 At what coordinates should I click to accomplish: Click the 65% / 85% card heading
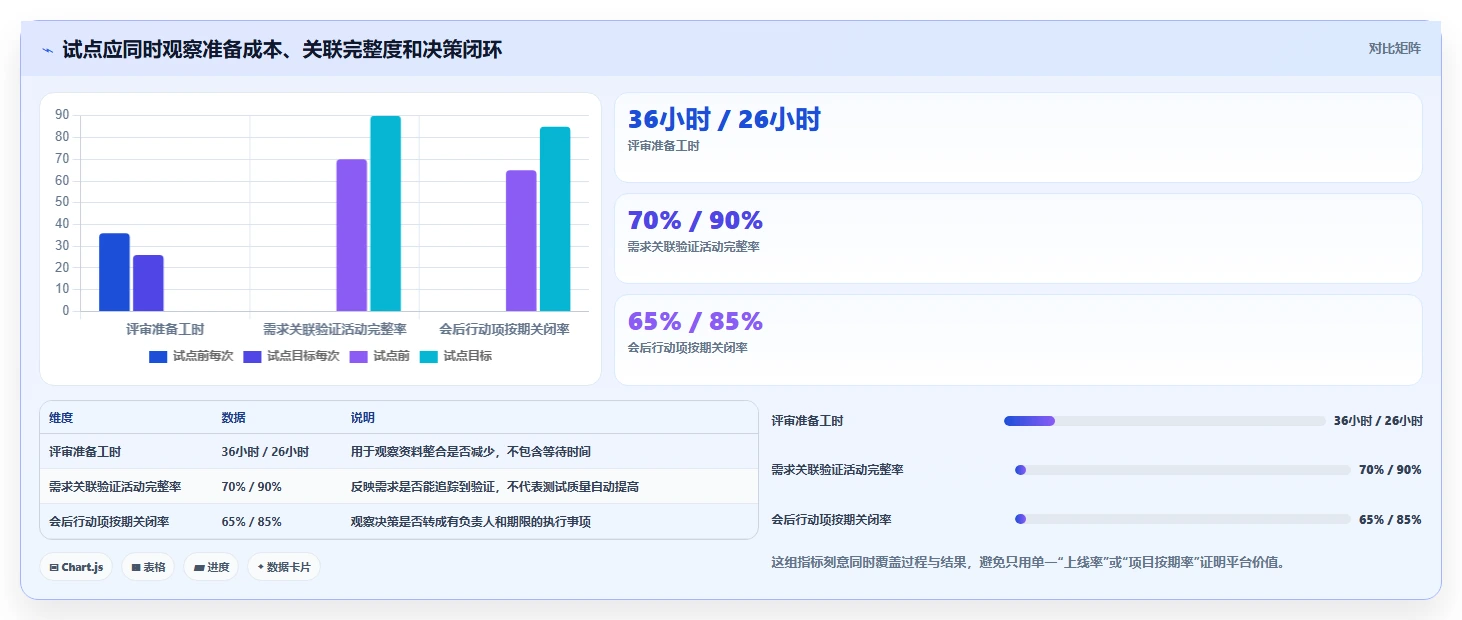click(695, 322)
